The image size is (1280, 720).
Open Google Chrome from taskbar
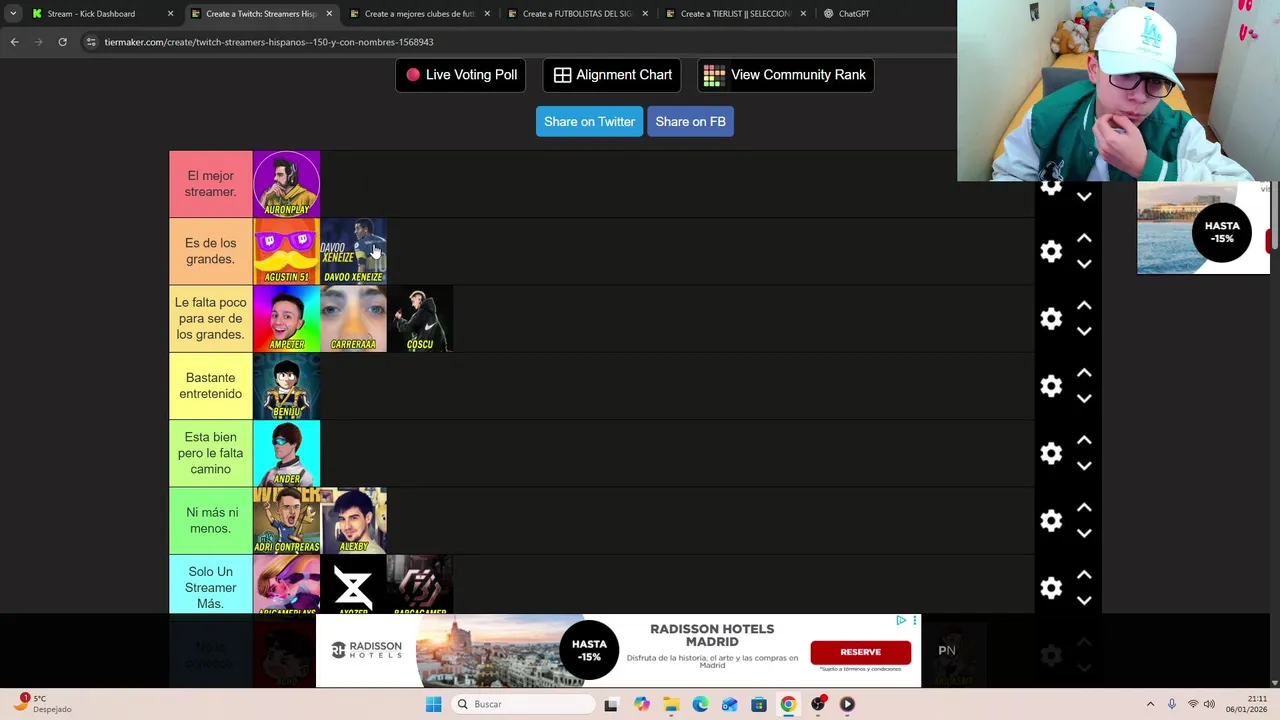[788, 704]
